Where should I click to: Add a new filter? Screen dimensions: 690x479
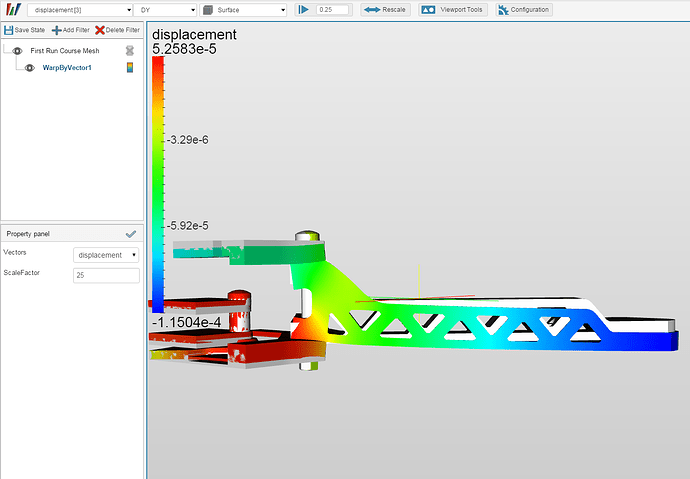pos(70,30)
